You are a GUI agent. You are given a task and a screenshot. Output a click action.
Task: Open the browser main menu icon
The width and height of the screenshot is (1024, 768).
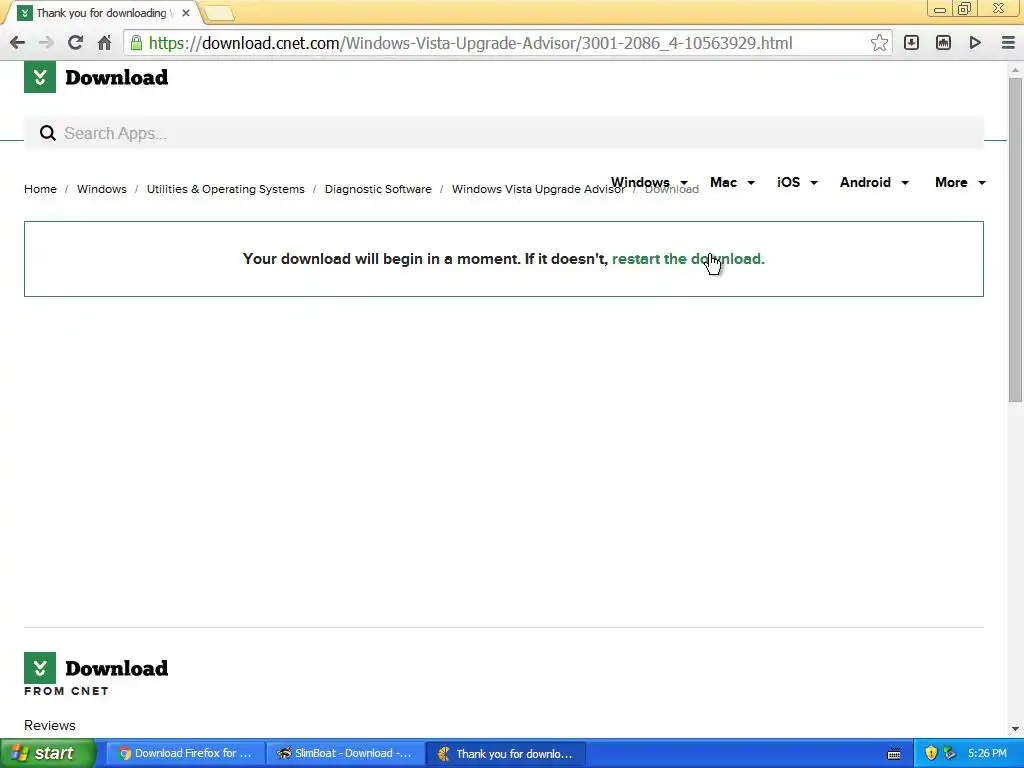point(1008,43)
